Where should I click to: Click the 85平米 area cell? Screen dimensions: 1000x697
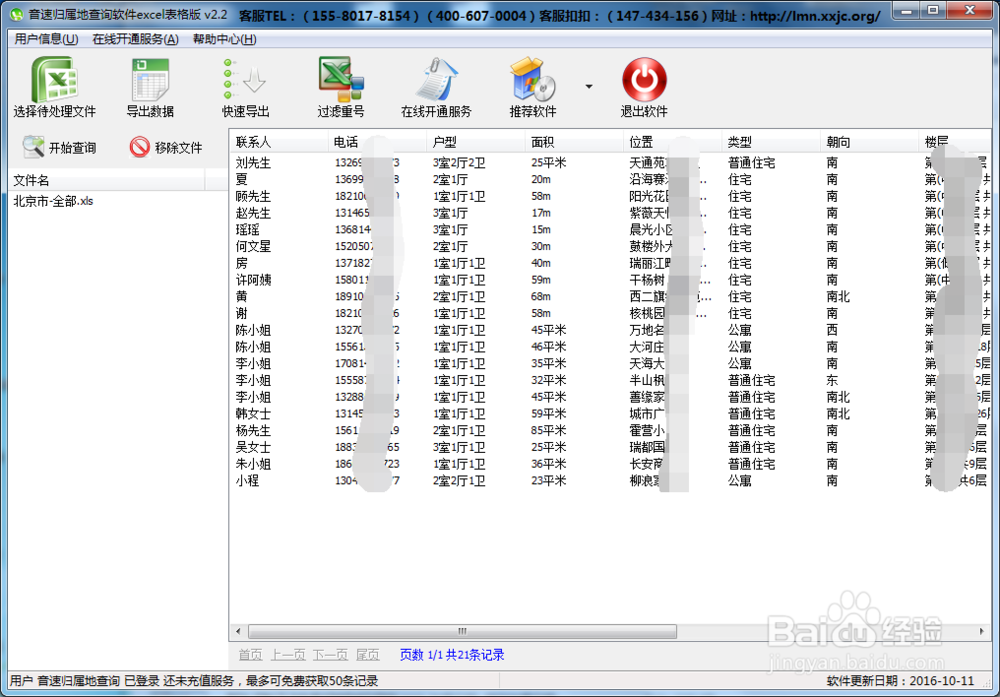click(548, 430)
